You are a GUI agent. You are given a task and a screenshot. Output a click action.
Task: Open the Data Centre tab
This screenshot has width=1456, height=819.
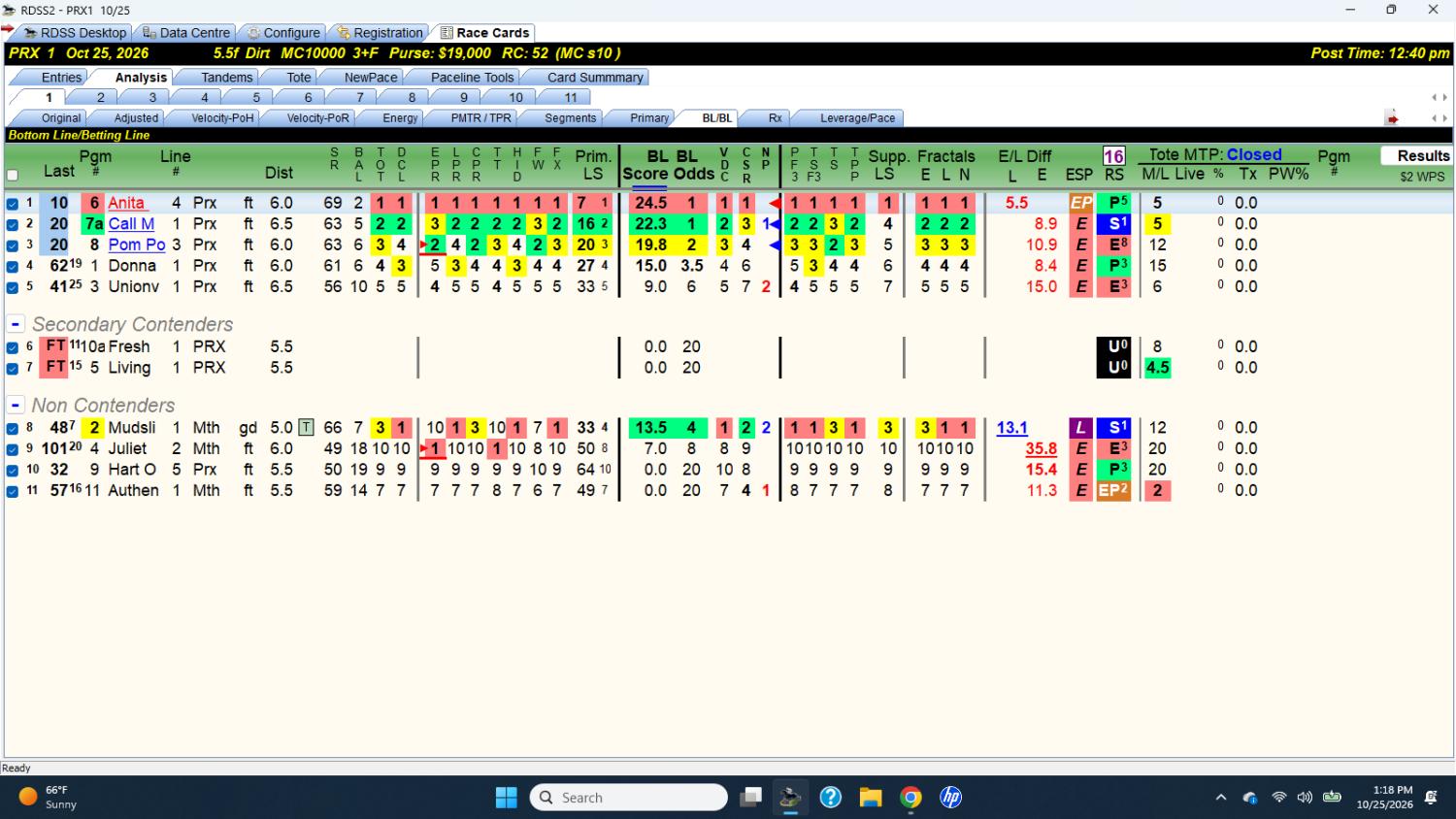pos(186,33)
